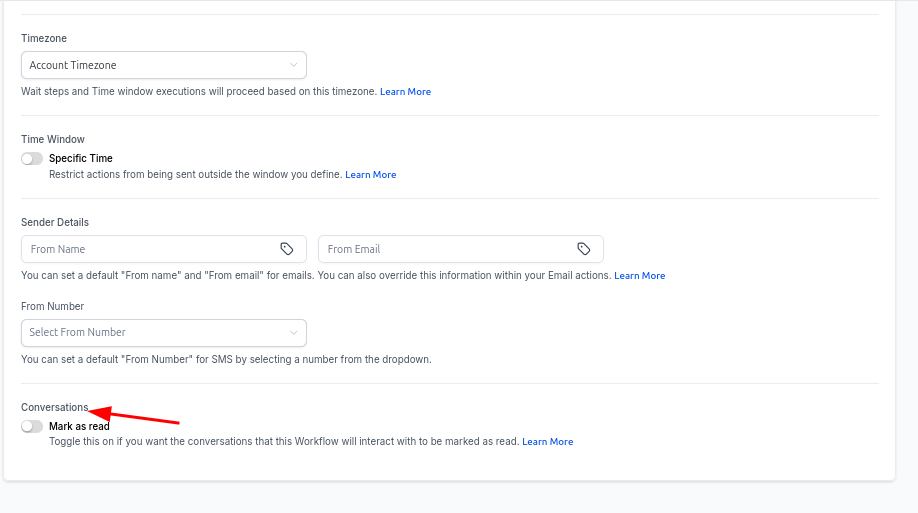Click the Mark as read label text
This screenshot has height=513, width=918.
79,426
